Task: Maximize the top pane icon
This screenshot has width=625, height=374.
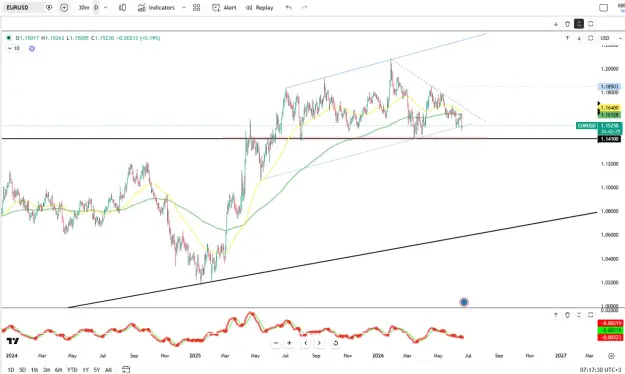Action: 590,24
